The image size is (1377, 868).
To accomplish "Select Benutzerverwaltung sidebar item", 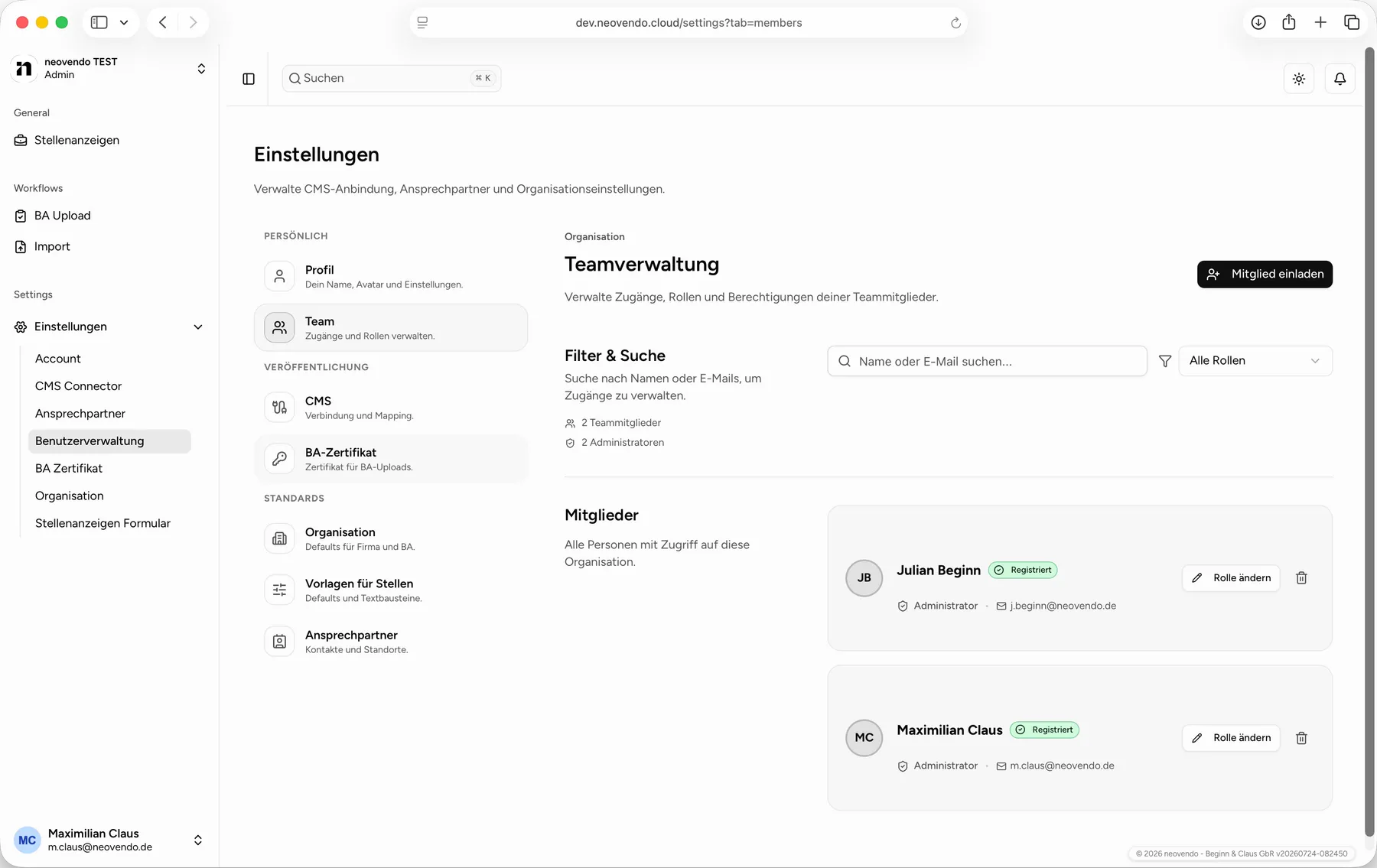I will [109, 441].
